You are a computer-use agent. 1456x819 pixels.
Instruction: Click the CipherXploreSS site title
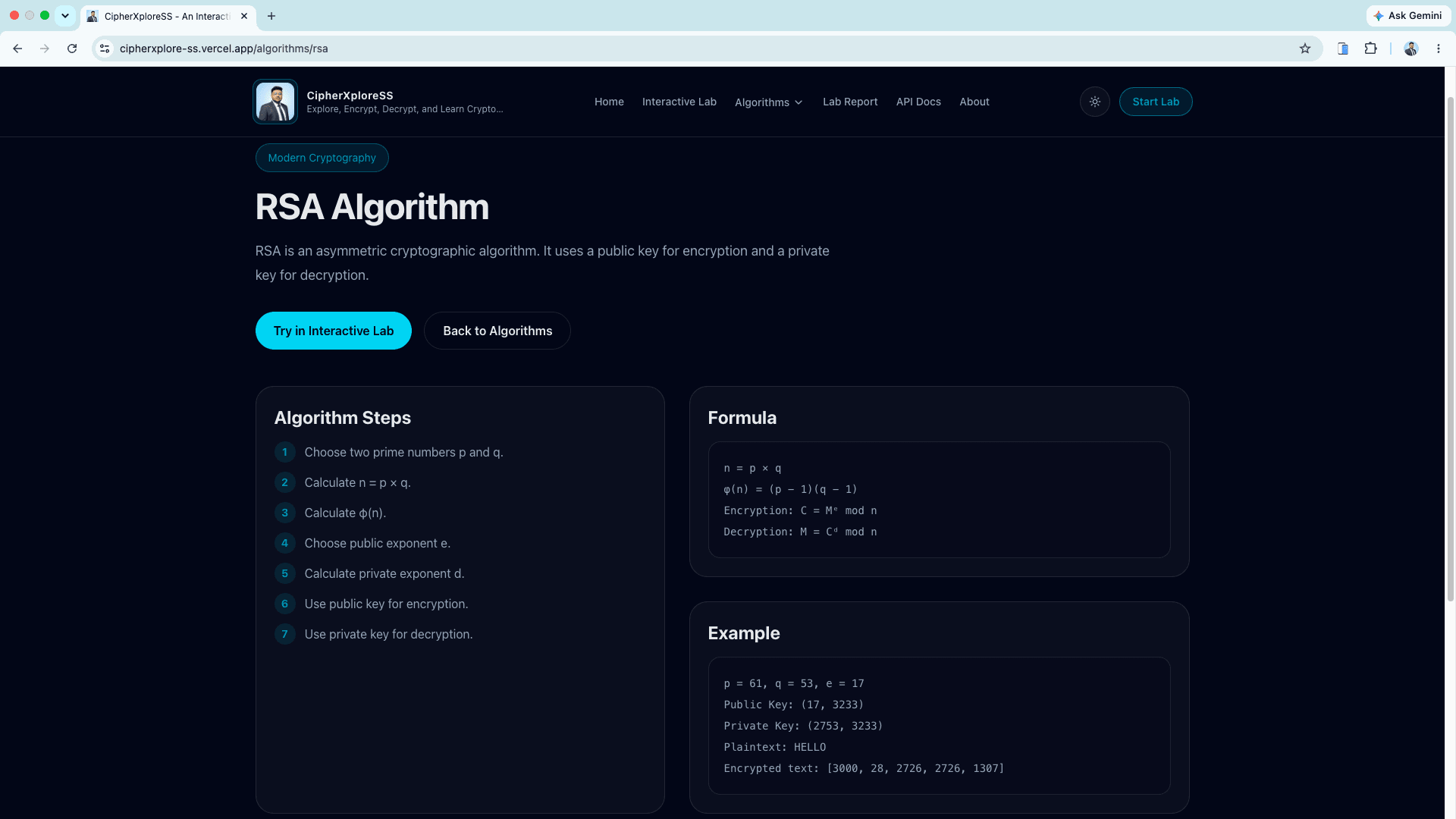tap(350, 96)
